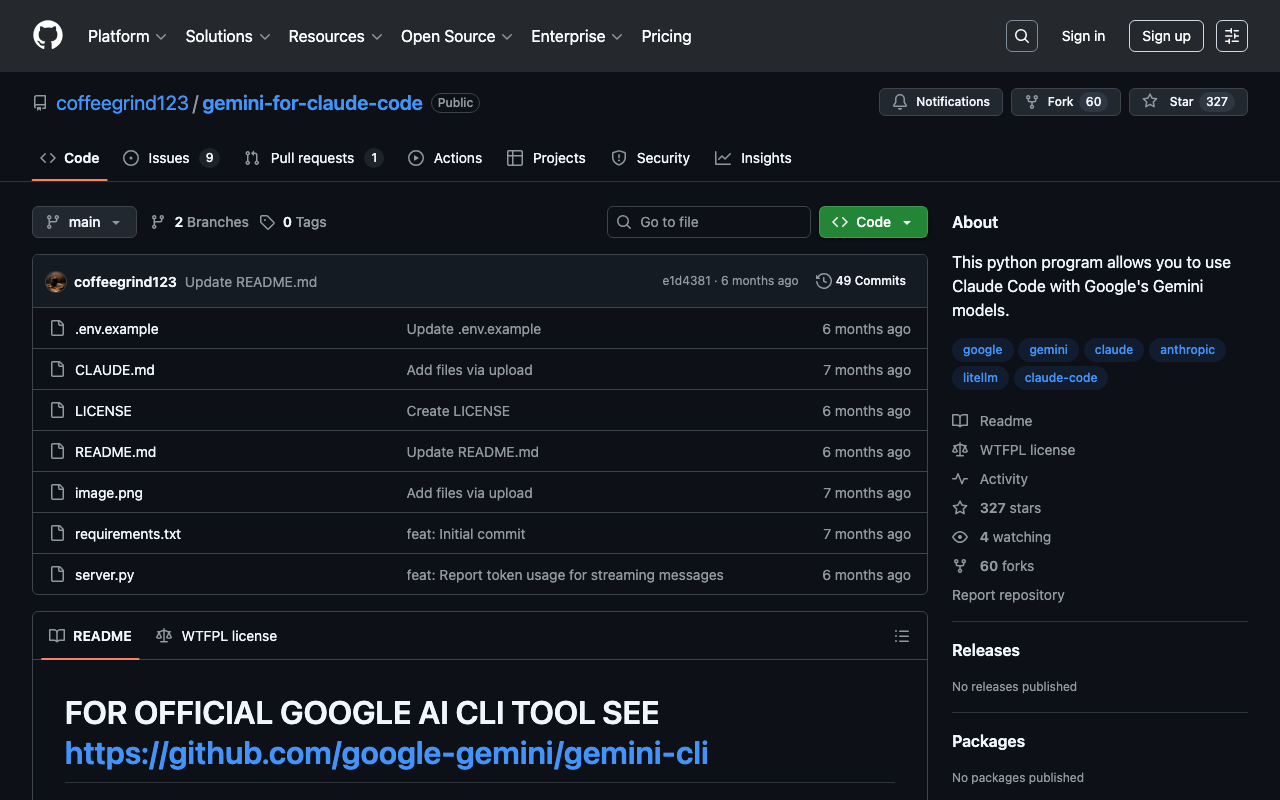Open the Issues tab
Viewport: 1280px width, 800px height.
pos(169,158)
